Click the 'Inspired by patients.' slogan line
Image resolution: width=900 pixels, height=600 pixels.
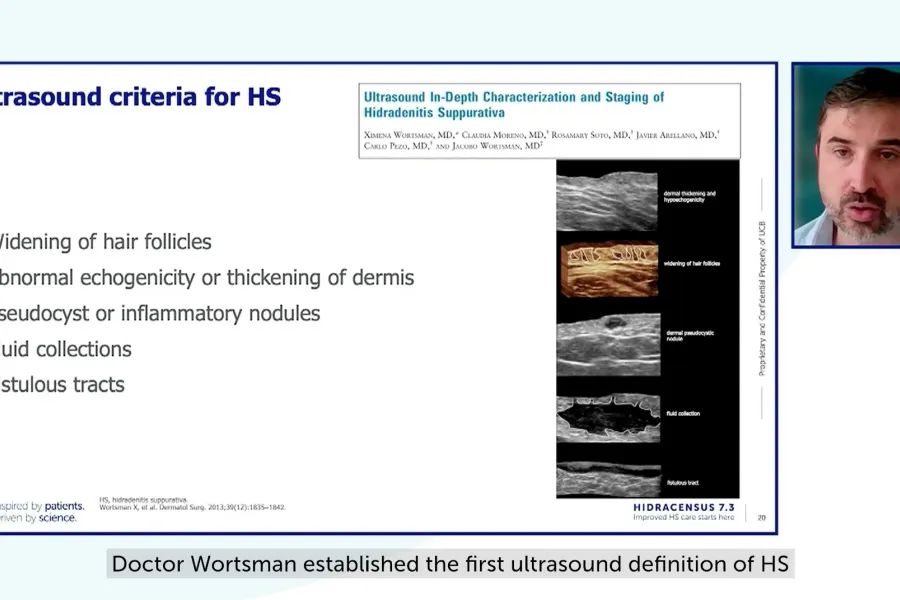(x=42, y=506)
